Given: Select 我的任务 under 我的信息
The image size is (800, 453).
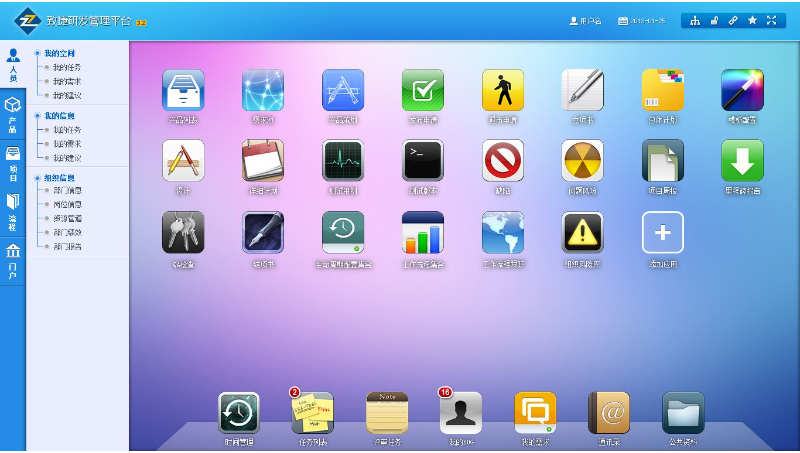Looking at the screenshot, I should pos(67,130).
